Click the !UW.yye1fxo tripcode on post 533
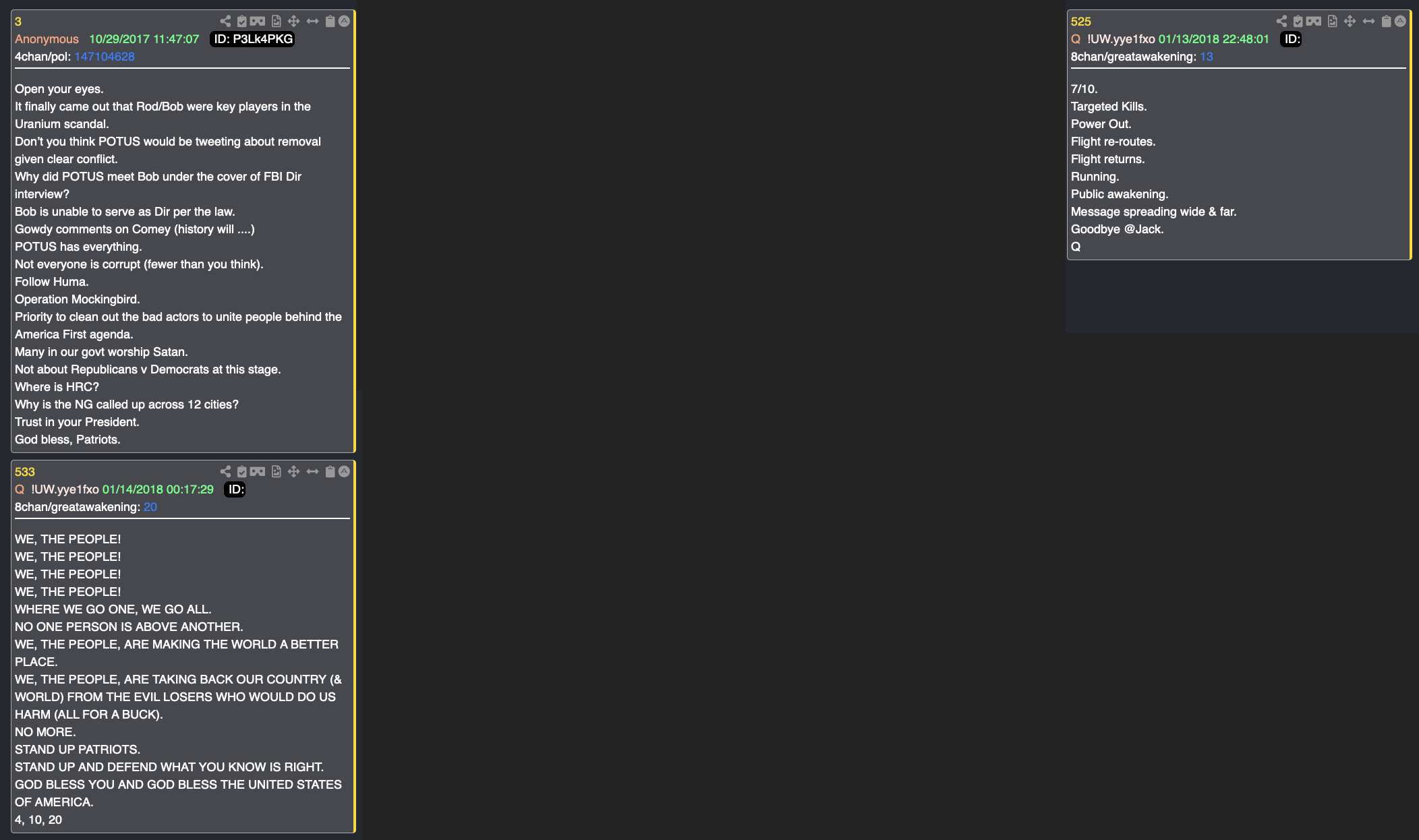 coord(65,489)
